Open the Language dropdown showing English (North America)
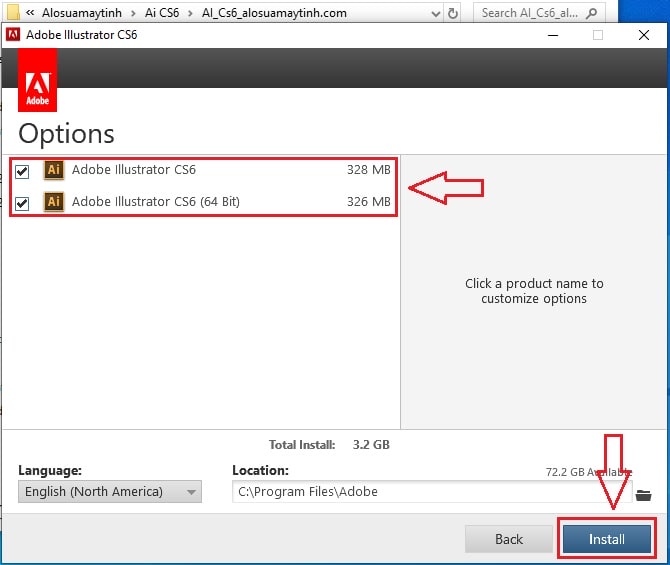This screenshot has width=670, height=565. [110, 491]
